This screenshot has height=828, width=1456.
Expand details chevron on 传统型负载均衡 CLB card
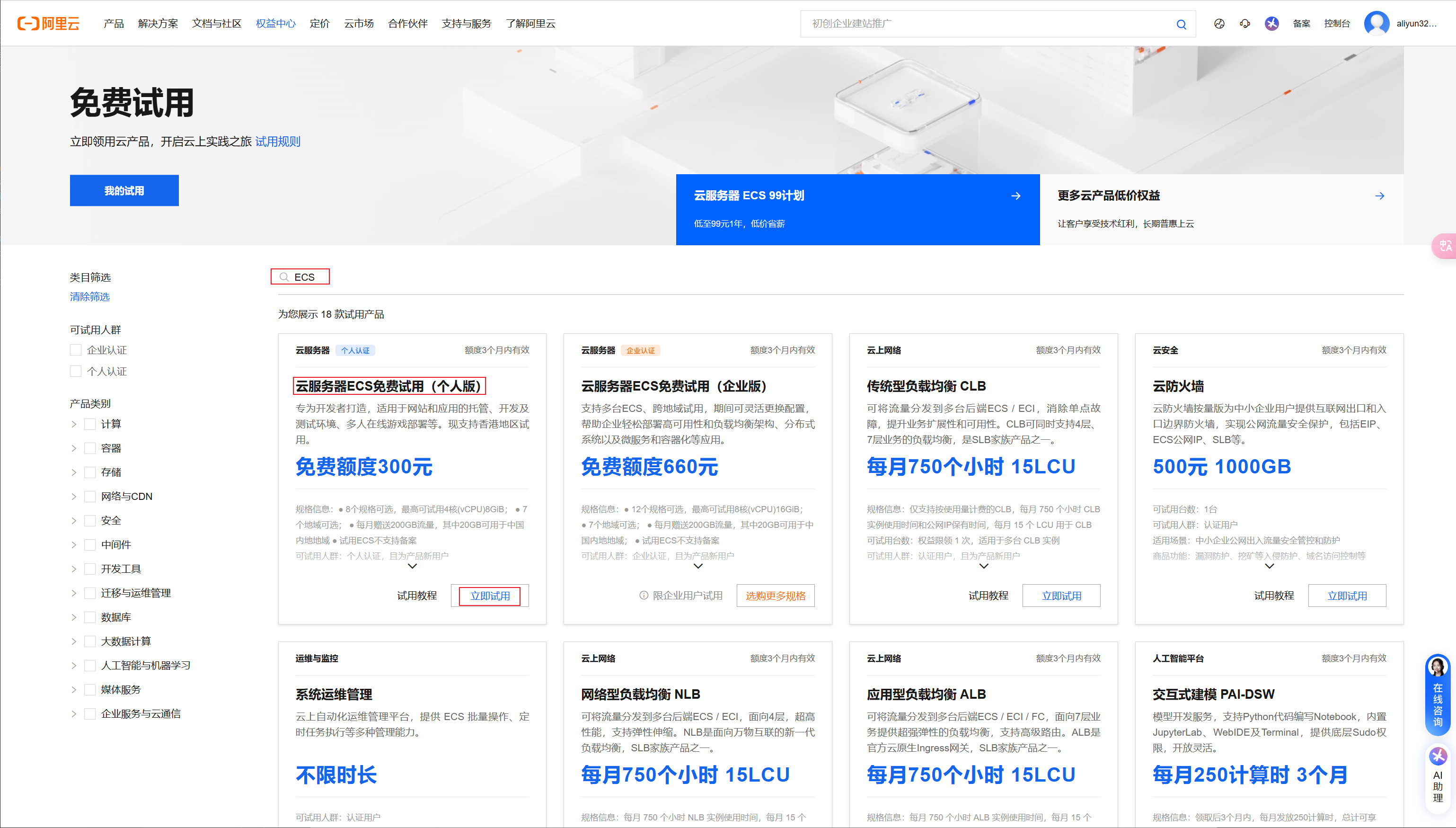point(984,566)
